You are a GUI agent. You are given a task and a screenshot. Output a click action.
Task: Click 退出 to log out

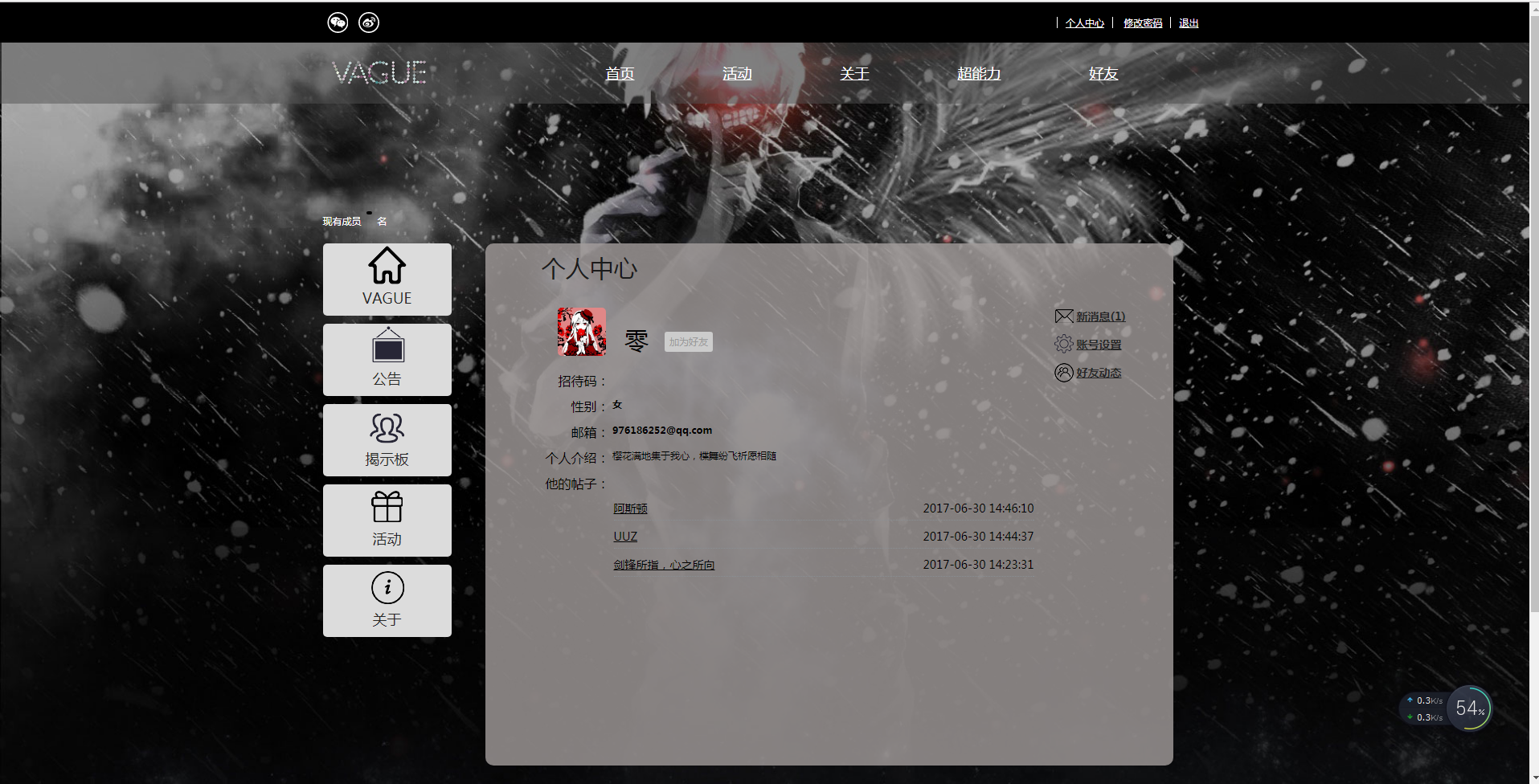click(1189, 23)
